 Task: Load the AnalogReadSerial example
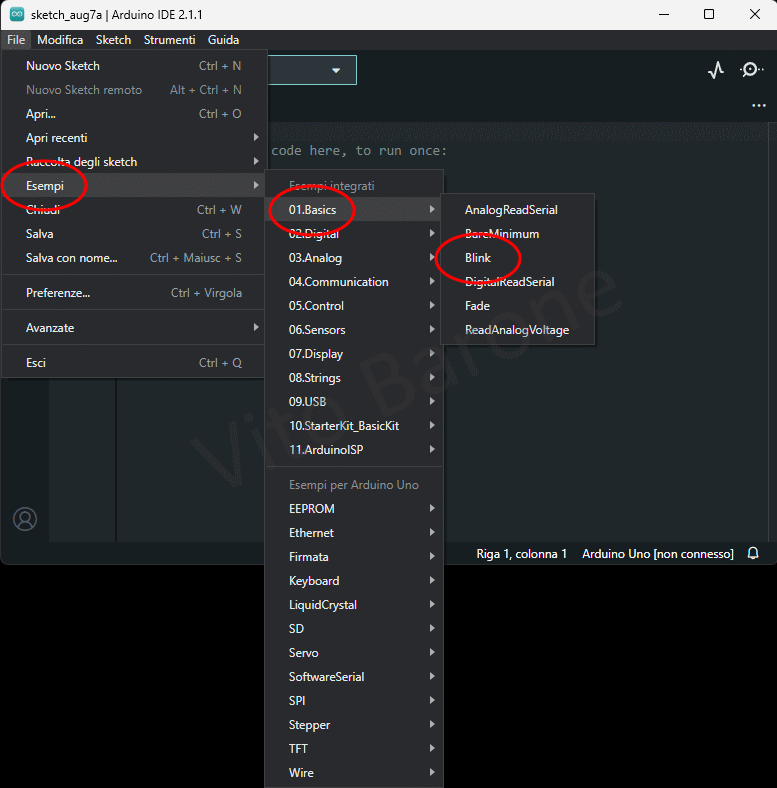(x=518, y=210)
